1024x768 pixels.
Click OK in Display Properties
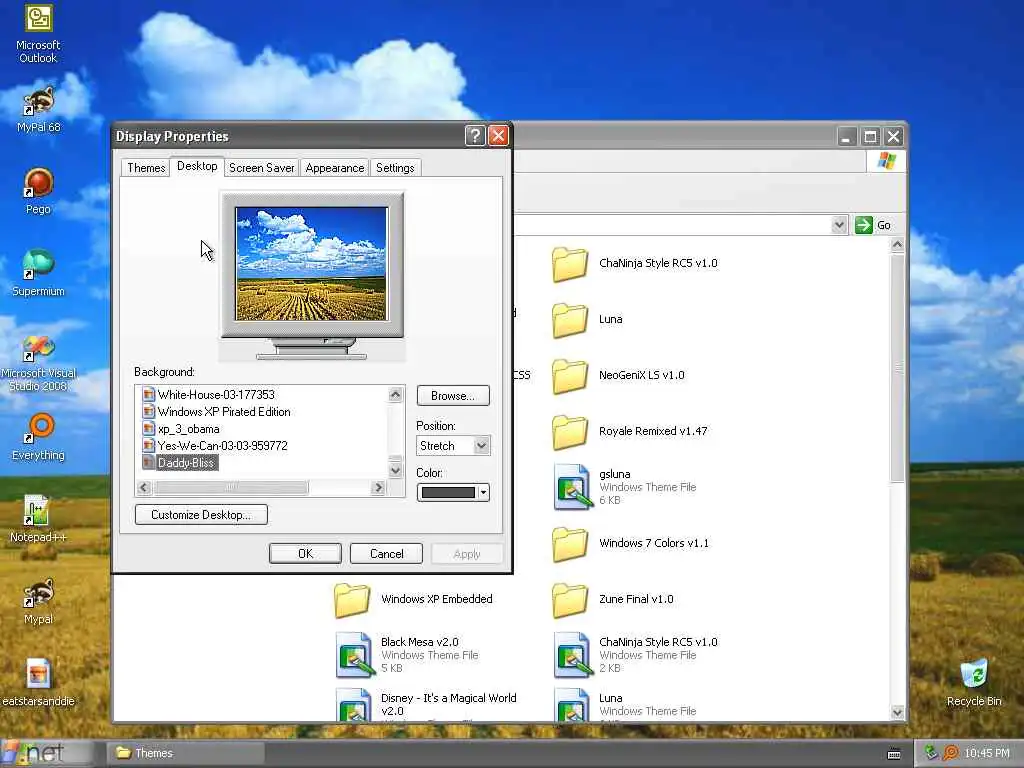305,554
